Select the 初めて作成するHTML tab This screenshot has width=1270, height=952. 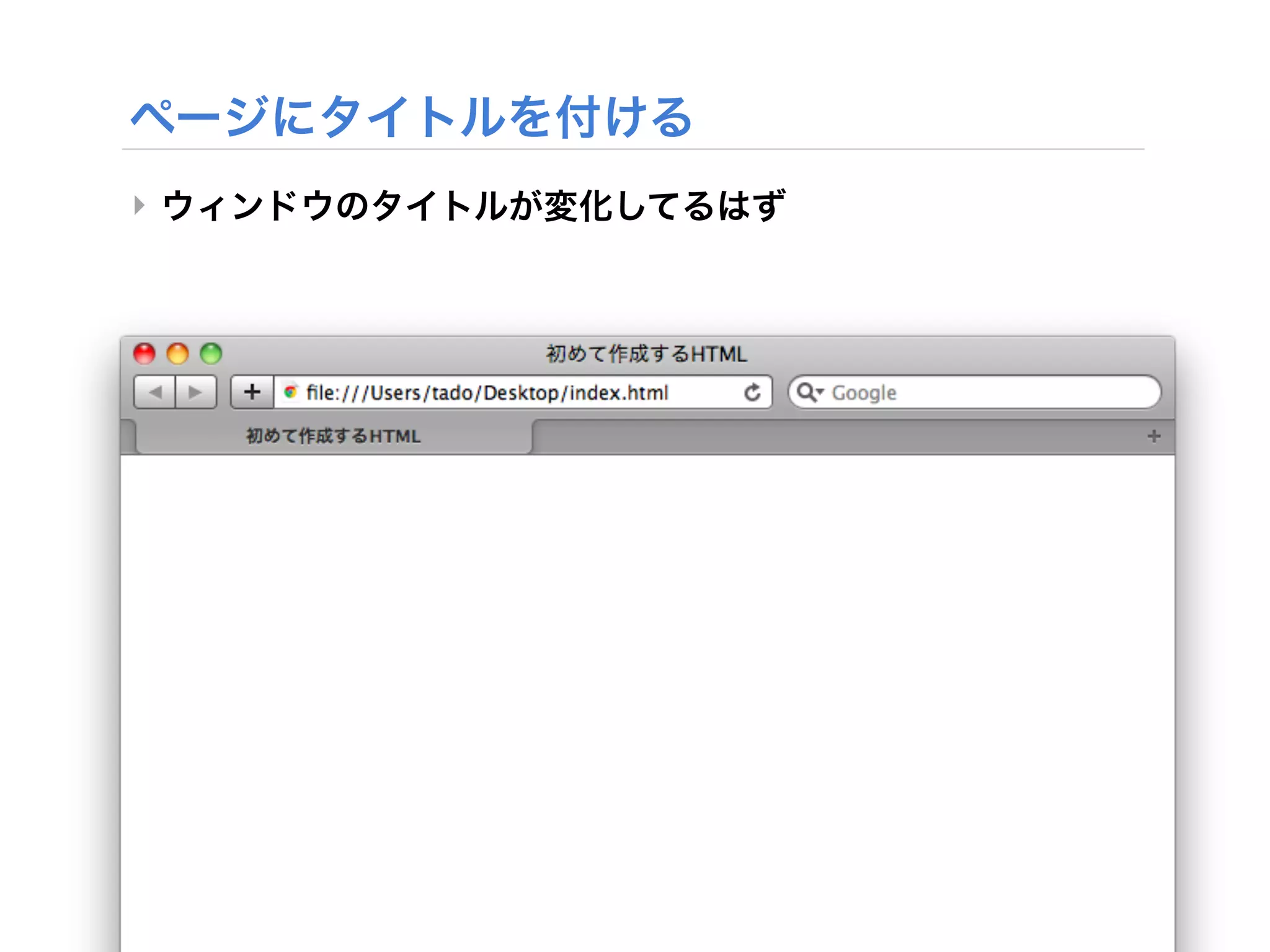pos(334,436)
